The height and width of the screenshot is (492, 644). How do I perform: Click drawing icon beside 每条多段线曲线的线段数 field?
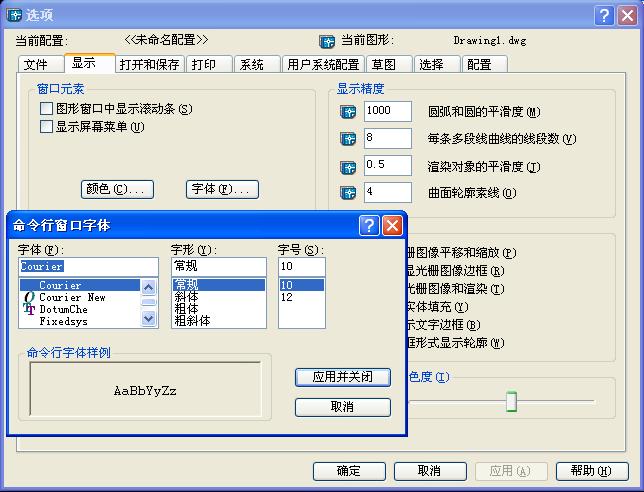[x=348, y=139]
